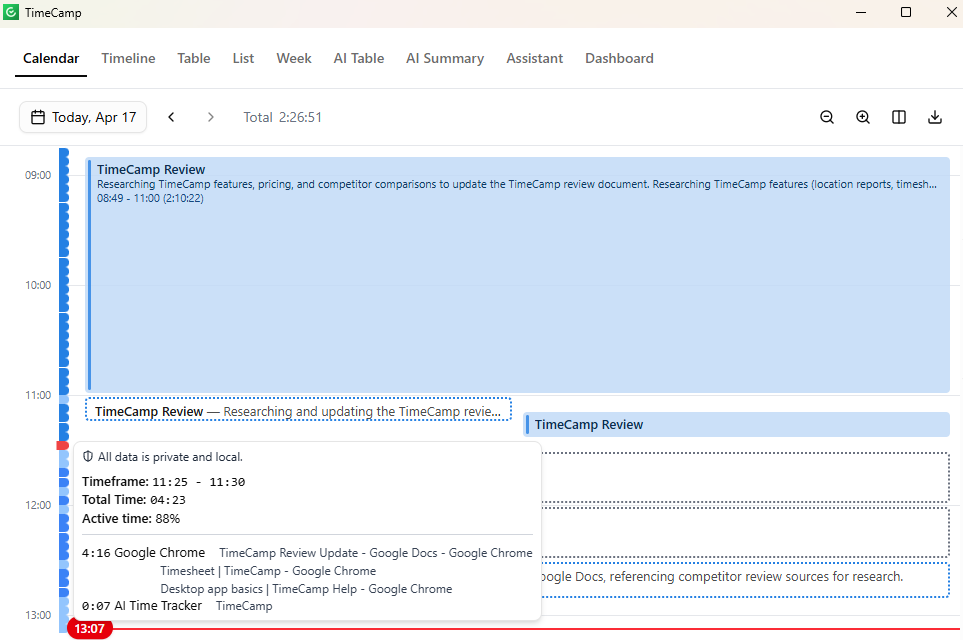Click the 09:00 hour label

38,175
